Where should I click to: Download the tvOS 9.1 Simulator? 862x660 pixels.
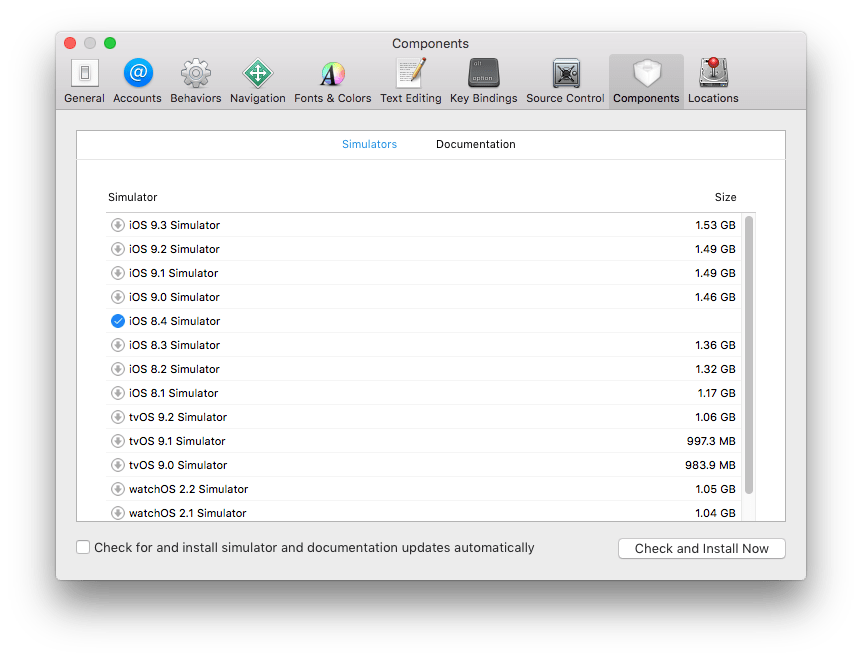click(118, 441)
